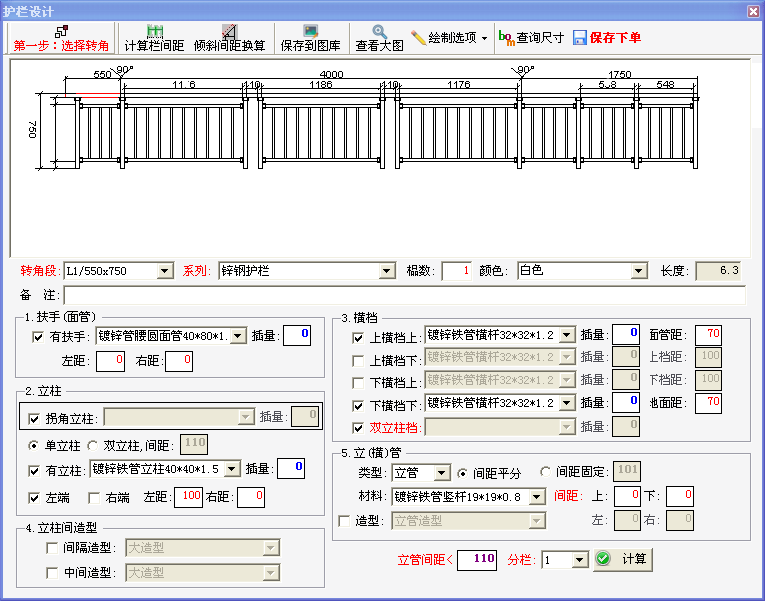Click the 计算栏间距 toolbar icon
The image size is (765, 601).
click(154, 31)
